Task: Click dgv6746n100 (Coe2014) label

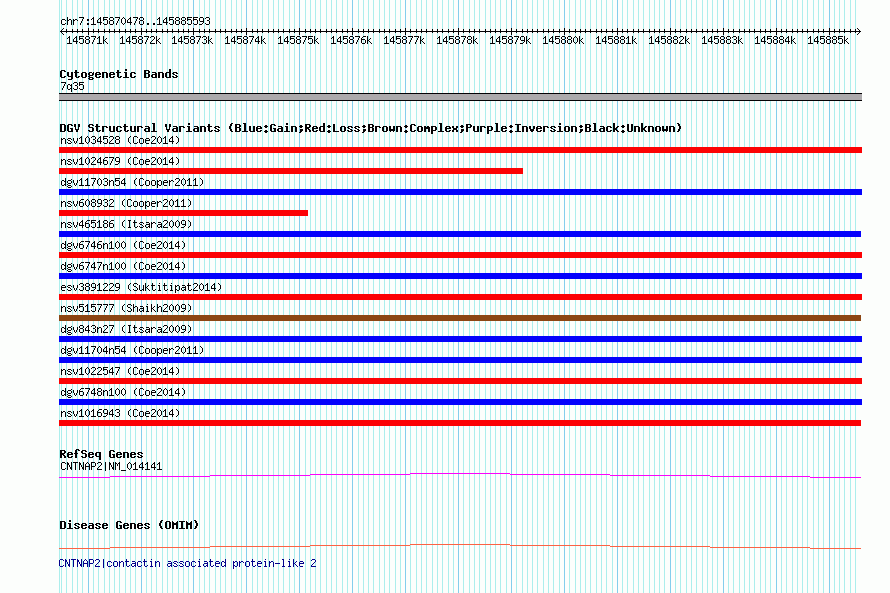Action: pyautogui.click(x=123, y=245)
